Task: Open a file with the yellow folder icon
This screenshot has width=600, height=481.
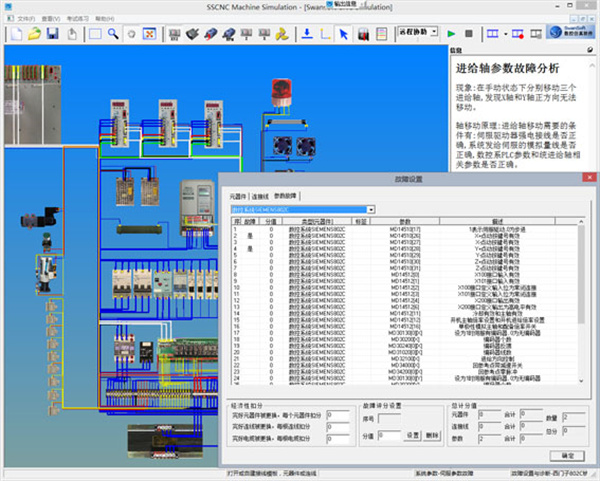Action: 34,34
